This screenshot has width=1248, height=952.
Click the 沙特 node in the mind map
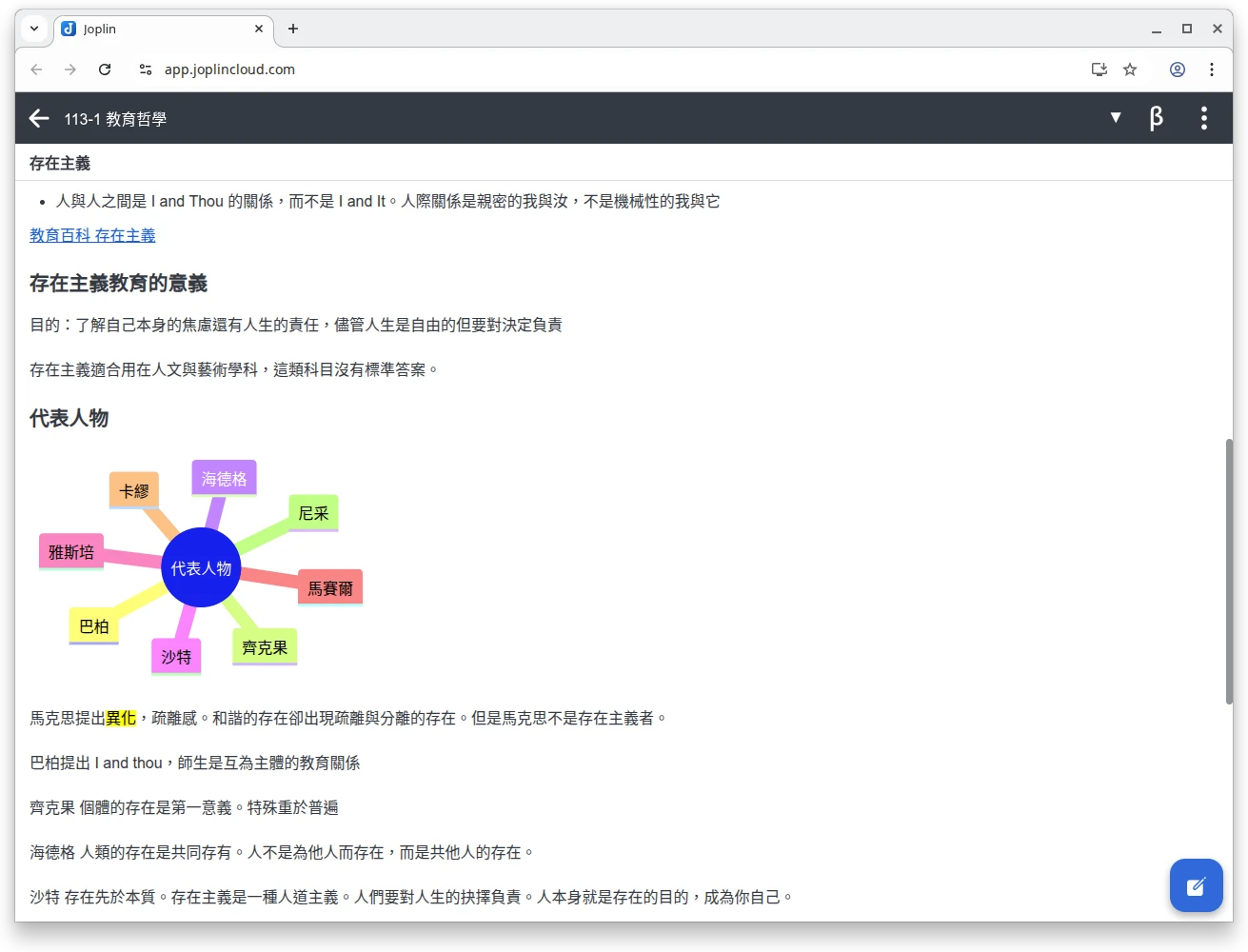(x=176, y=656)
